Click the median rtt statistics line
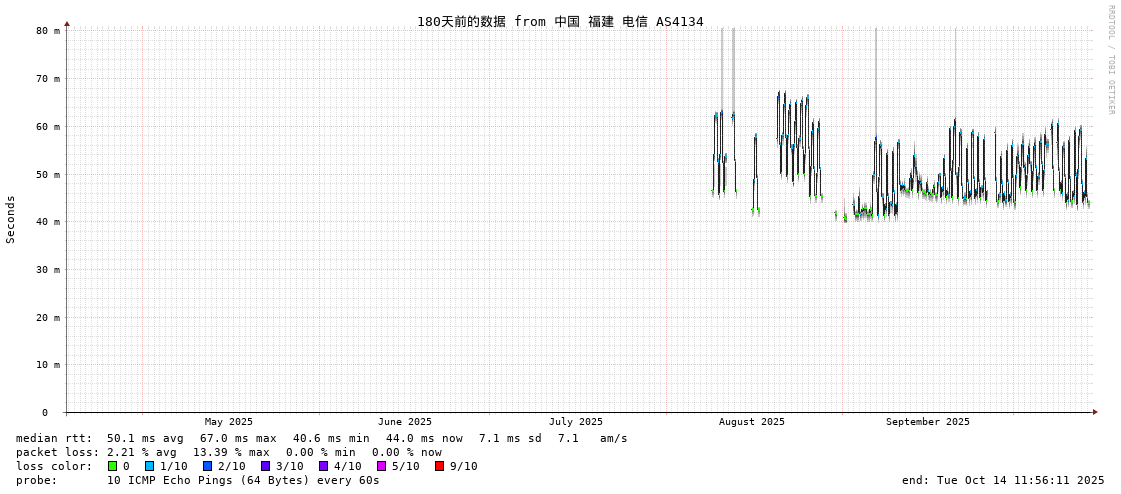This screenshot has height=494, width=1121. coord(321,438)
